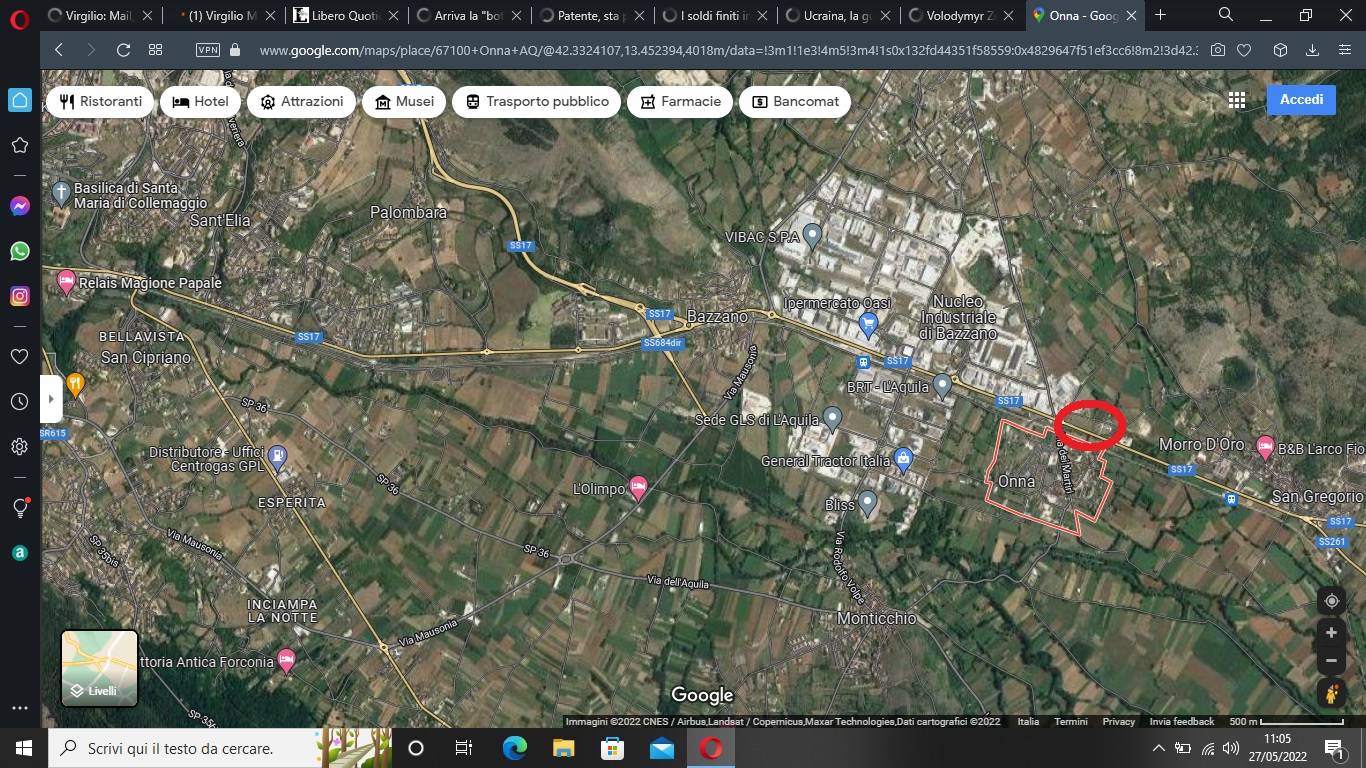The width and height of the screenshot is (1366, 768).
Task: Filter map by Ristoranti chip
Action: (x=100, y=102)
